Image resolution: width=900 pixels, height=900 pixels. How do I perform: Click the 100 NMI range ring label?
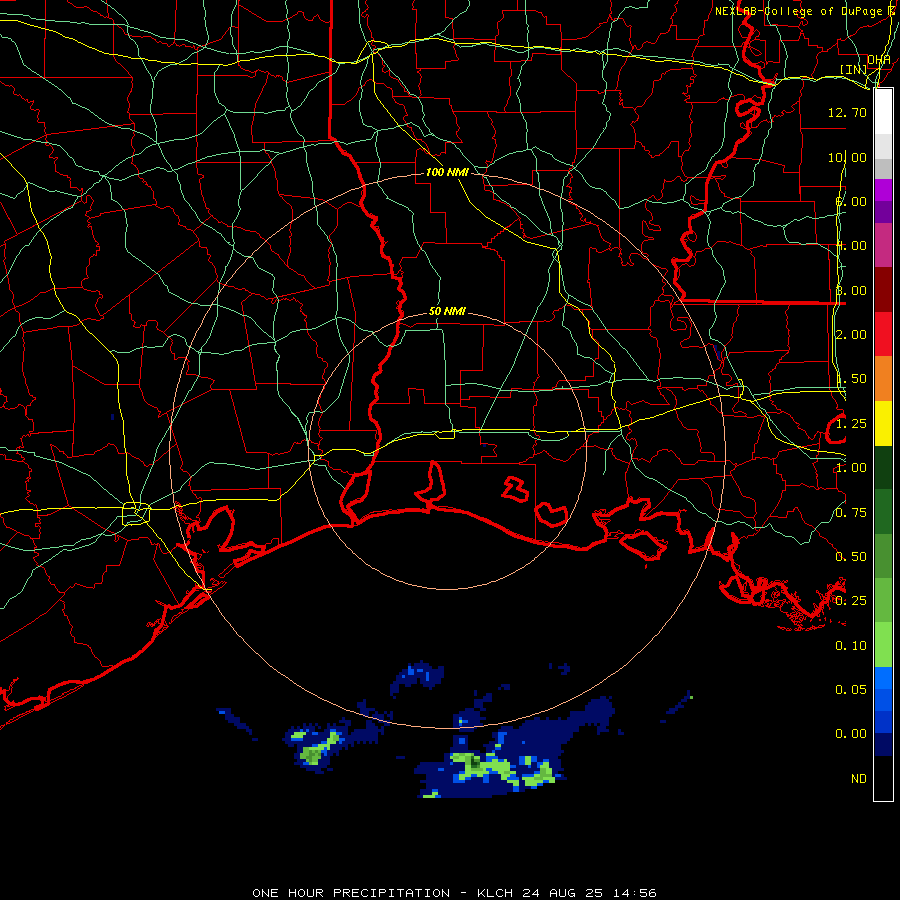pos(447,172)
